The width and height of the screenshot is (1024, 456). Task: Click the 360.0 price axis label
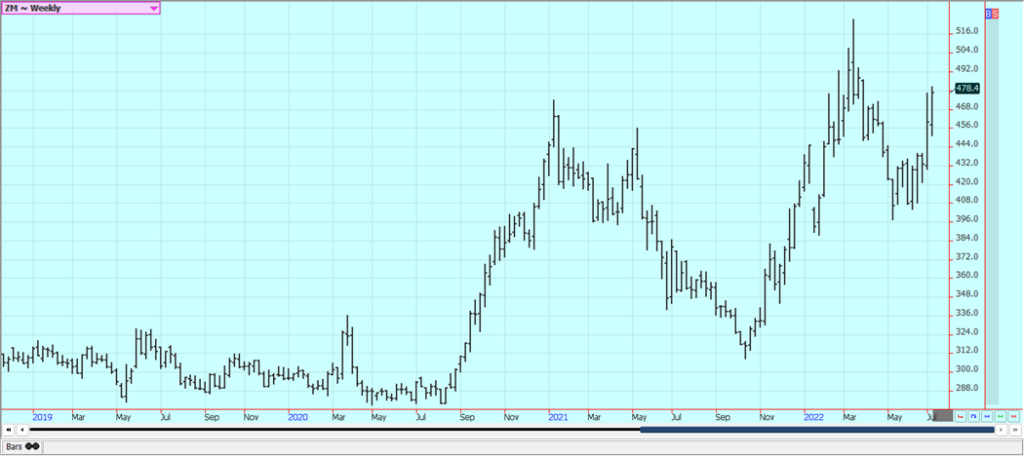coord(966,275)
